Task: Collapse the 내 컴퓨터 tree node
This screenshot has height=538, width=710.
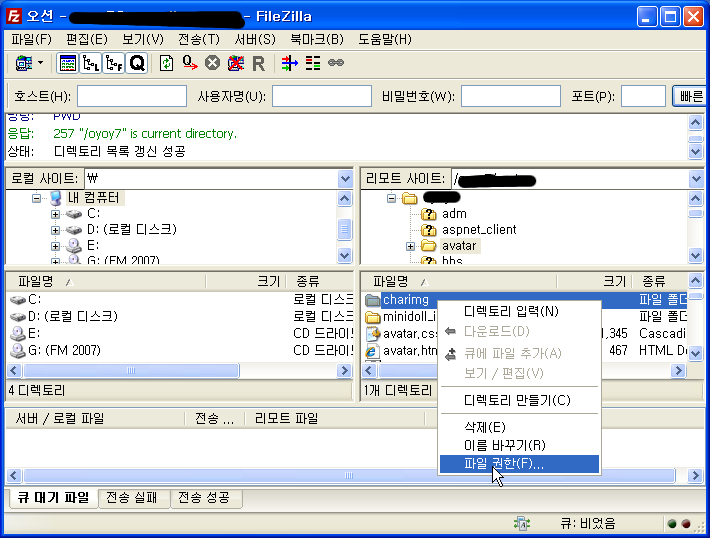Action: point(36,198)
